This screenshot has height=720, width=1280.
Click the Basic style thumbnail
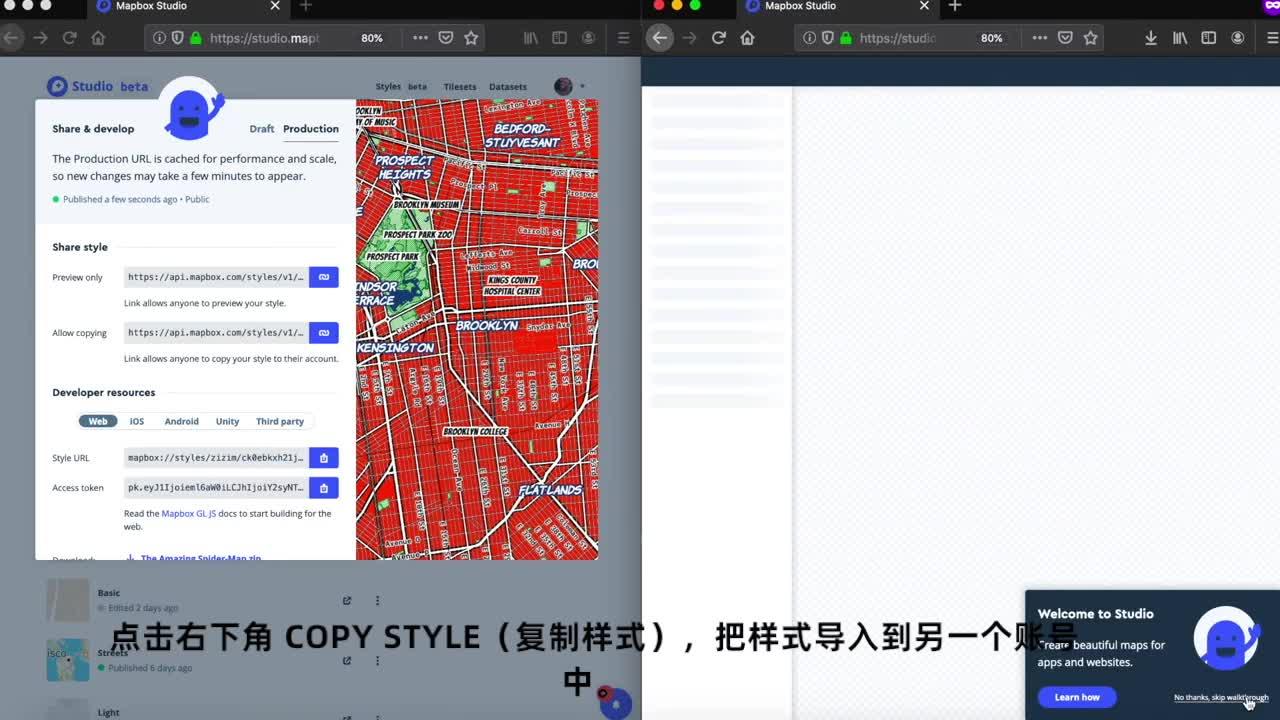pos(67,600)
